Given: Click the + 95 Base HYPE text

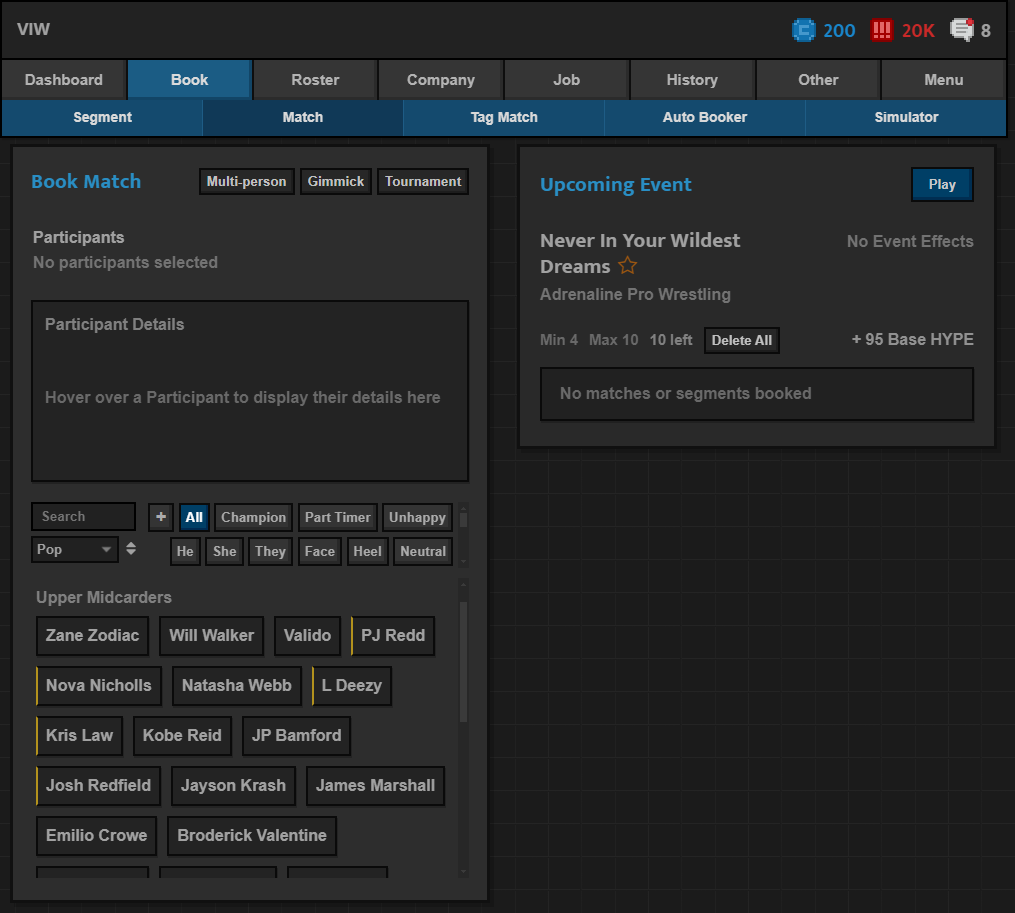Looking at the screenshot, I should [912, 339].
